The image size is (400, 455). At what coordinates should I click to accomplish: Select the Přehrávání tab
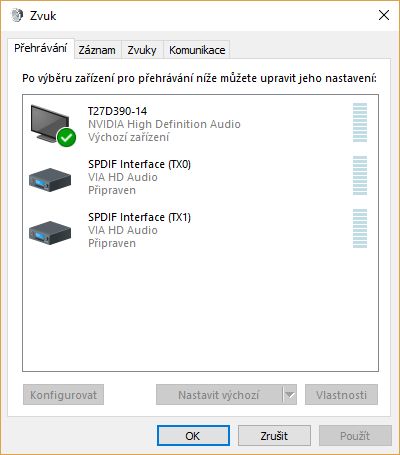click(x=41, y=48)
